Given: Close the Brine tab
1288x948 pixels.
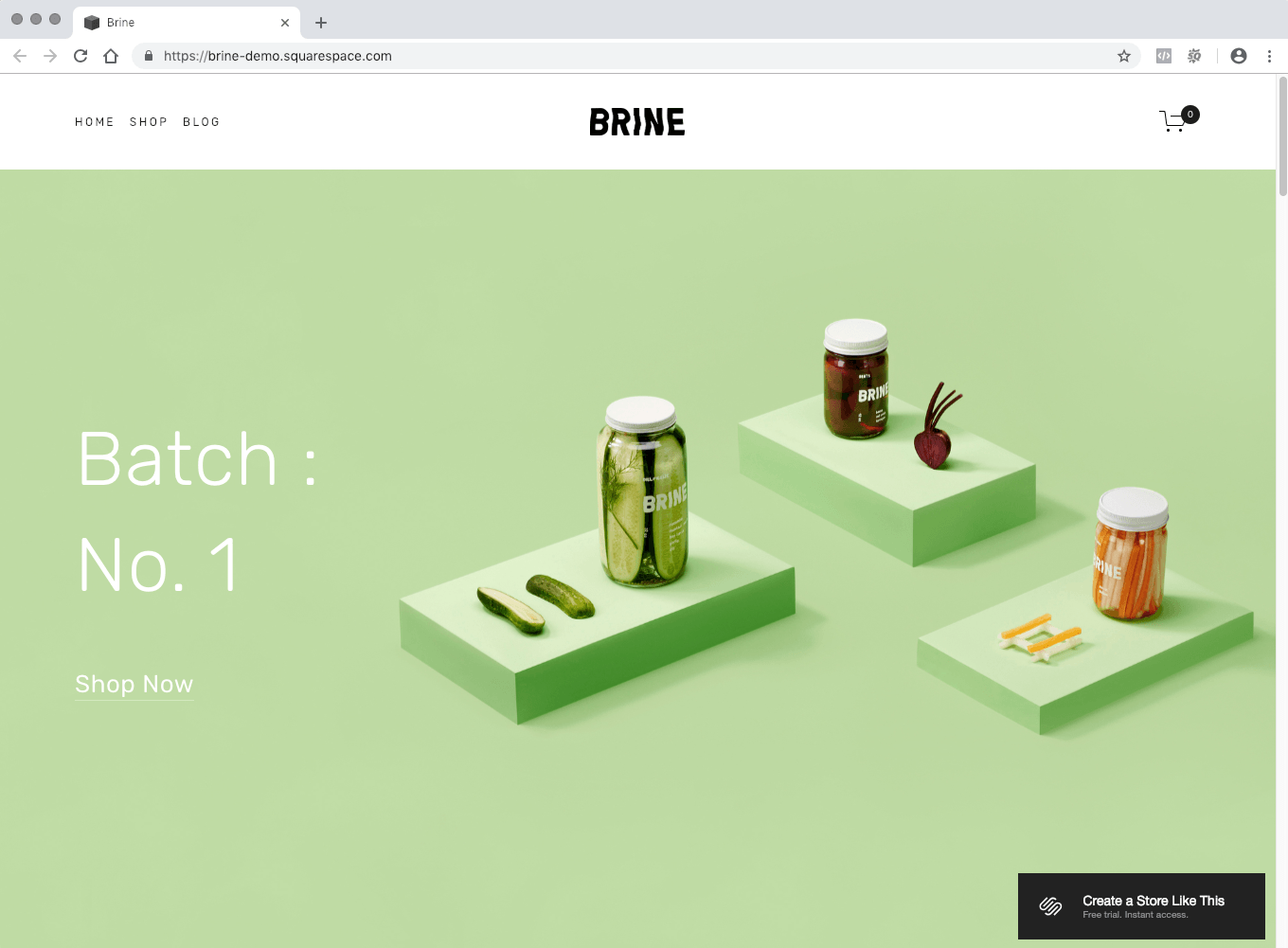Looking at the screenshot, I should 285,23.
